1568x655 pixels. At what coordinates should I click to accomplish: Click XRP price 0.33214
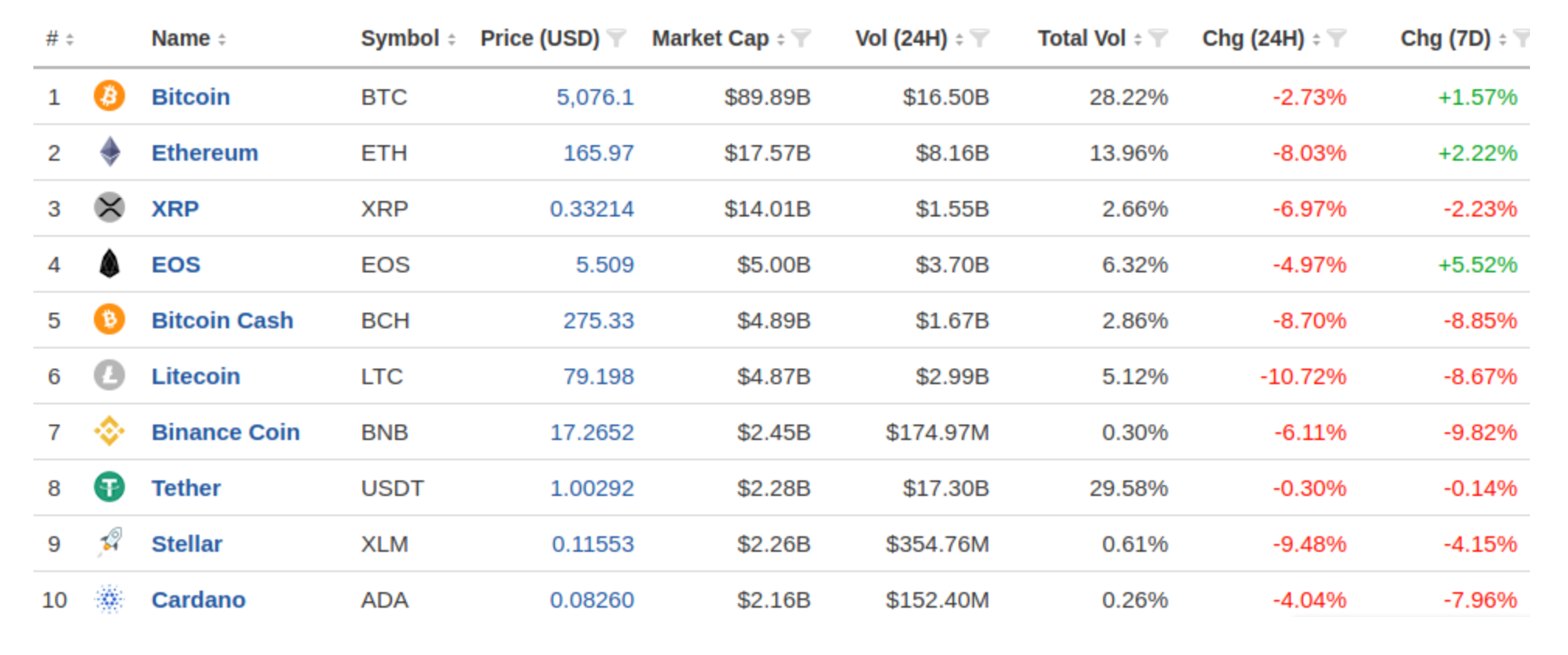pos(592,209)
